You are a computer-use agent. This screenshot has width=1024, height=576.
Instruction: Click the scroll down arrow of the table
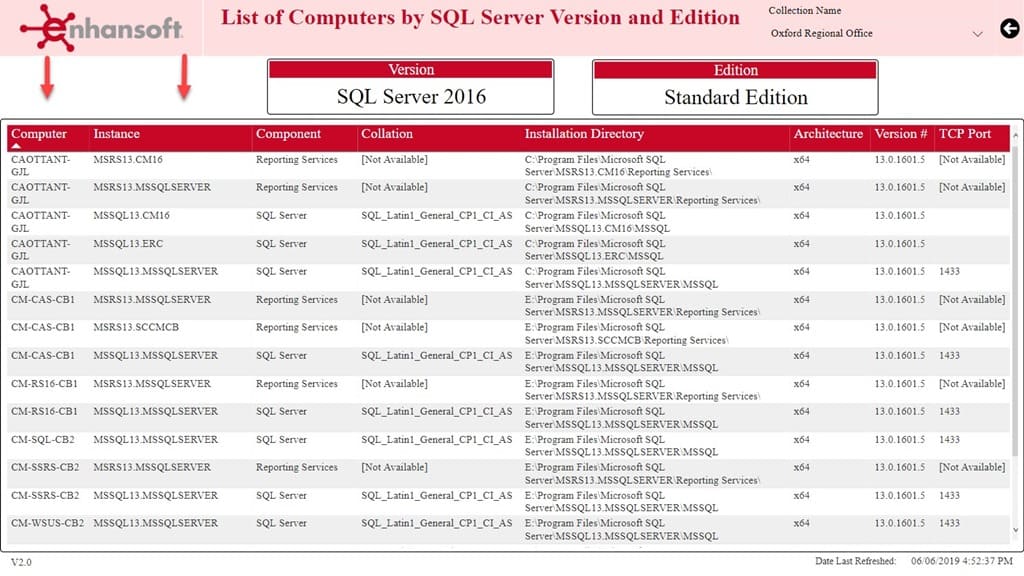pyautogui.click(x=1016, y=530)
